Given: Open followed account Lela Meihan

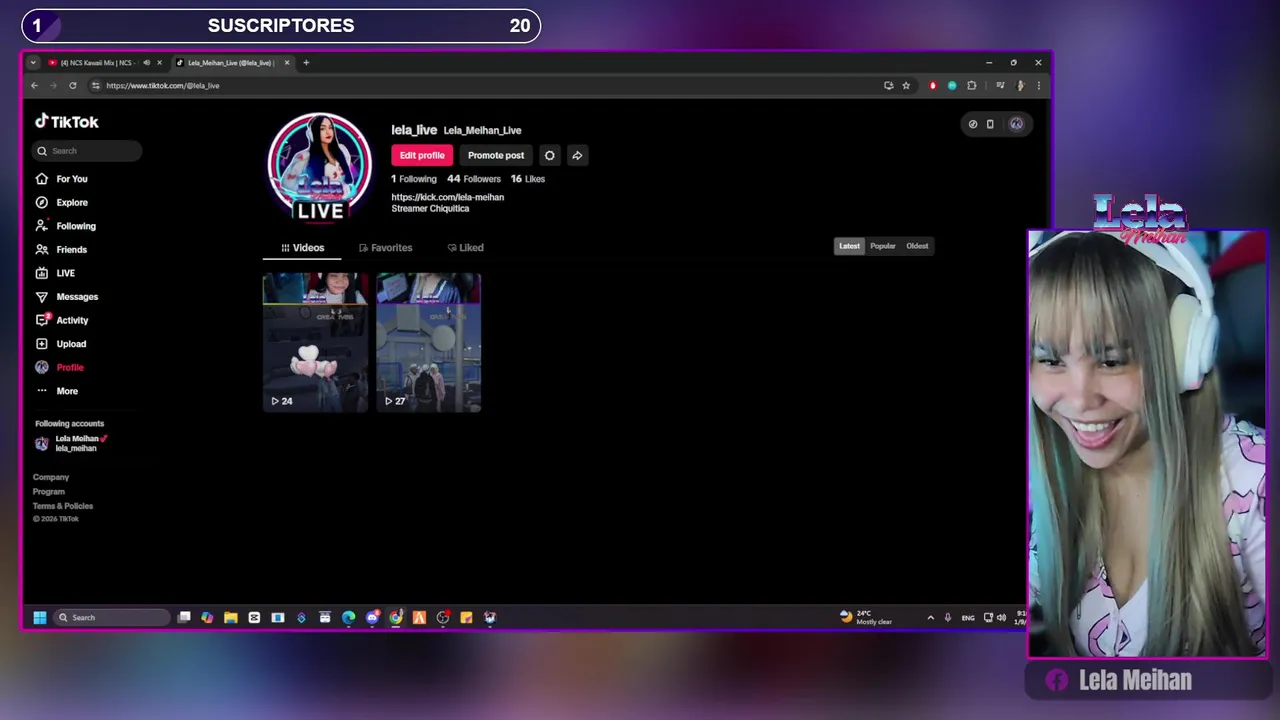Looking at the screenshot, I should tap(72, 443).
